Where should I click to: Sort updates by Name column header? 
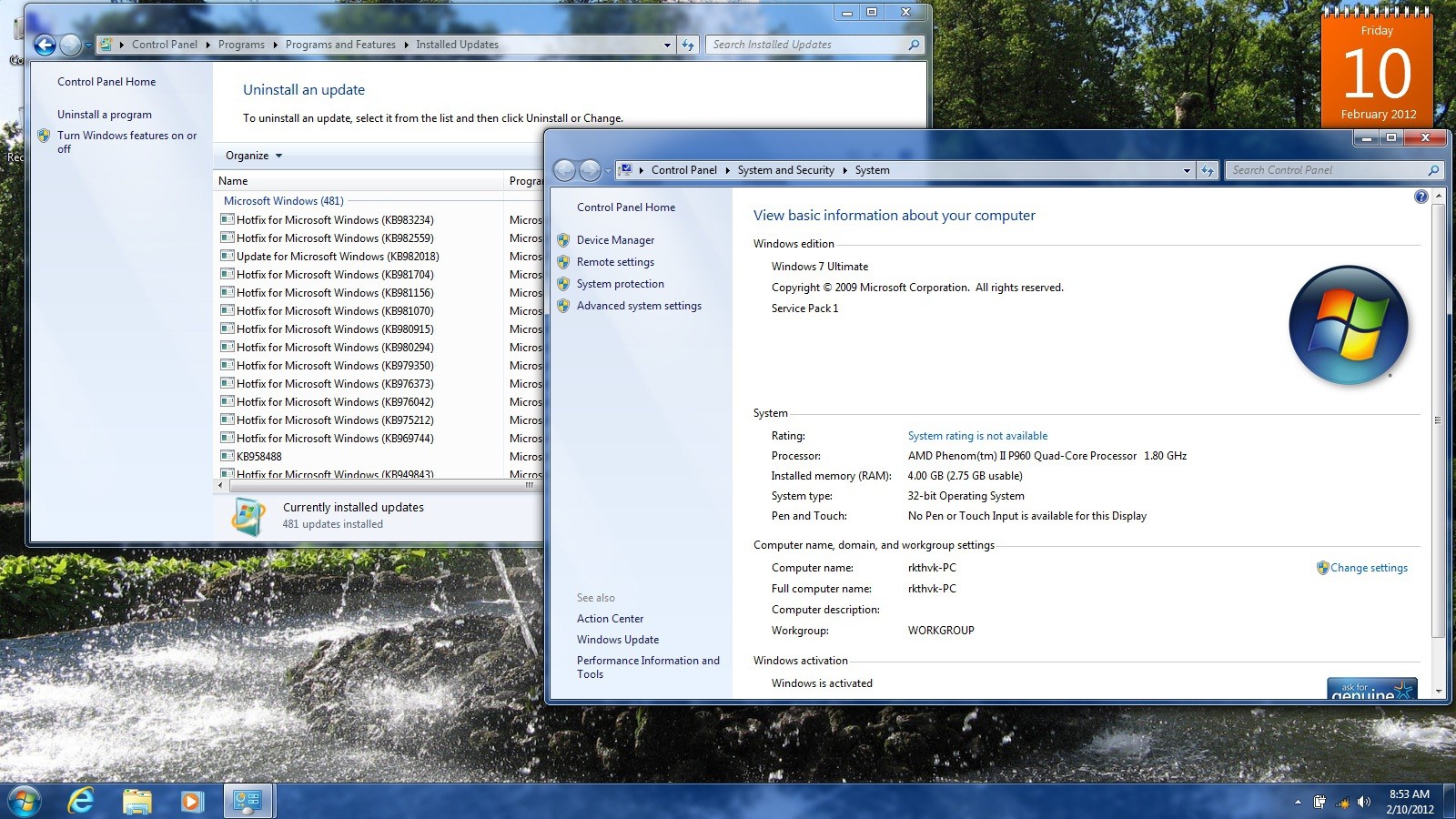click(359, 181)
